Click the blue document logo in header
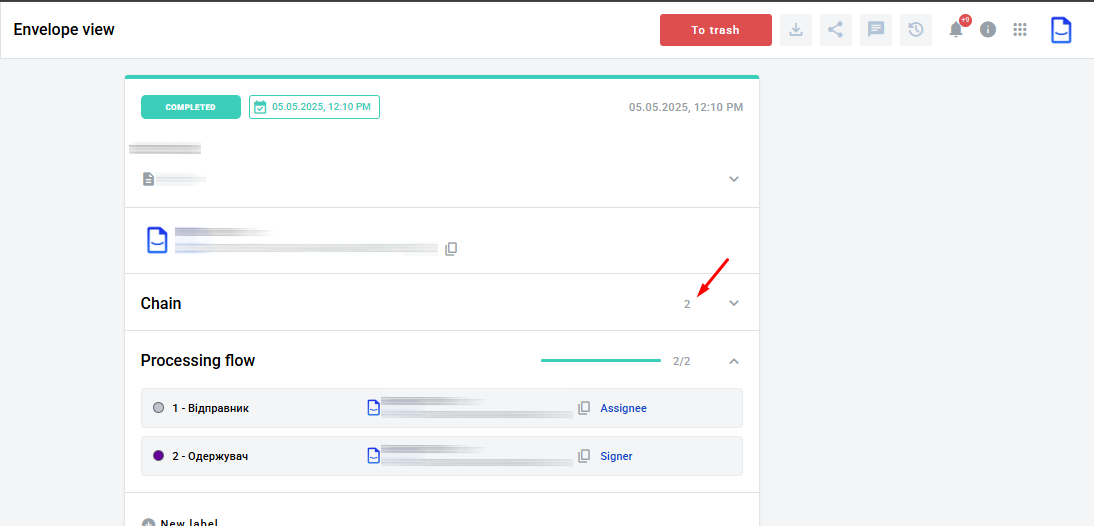Image resolution: width=1094 pixels, height=526 pixels. 1061,30
